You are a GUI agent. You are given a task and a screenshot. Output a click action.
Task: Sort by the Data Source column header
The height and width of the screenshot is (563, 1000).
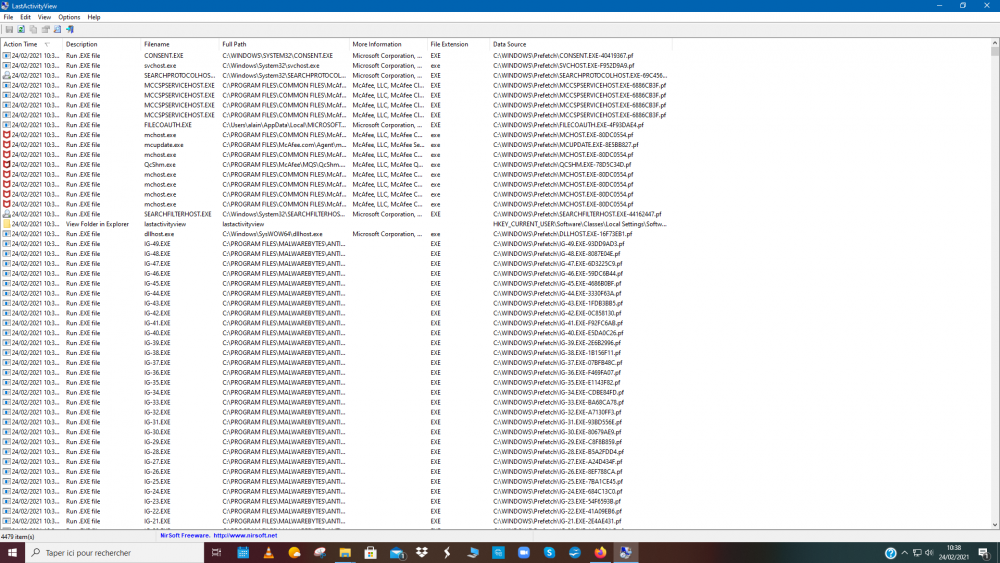[509, 44]
